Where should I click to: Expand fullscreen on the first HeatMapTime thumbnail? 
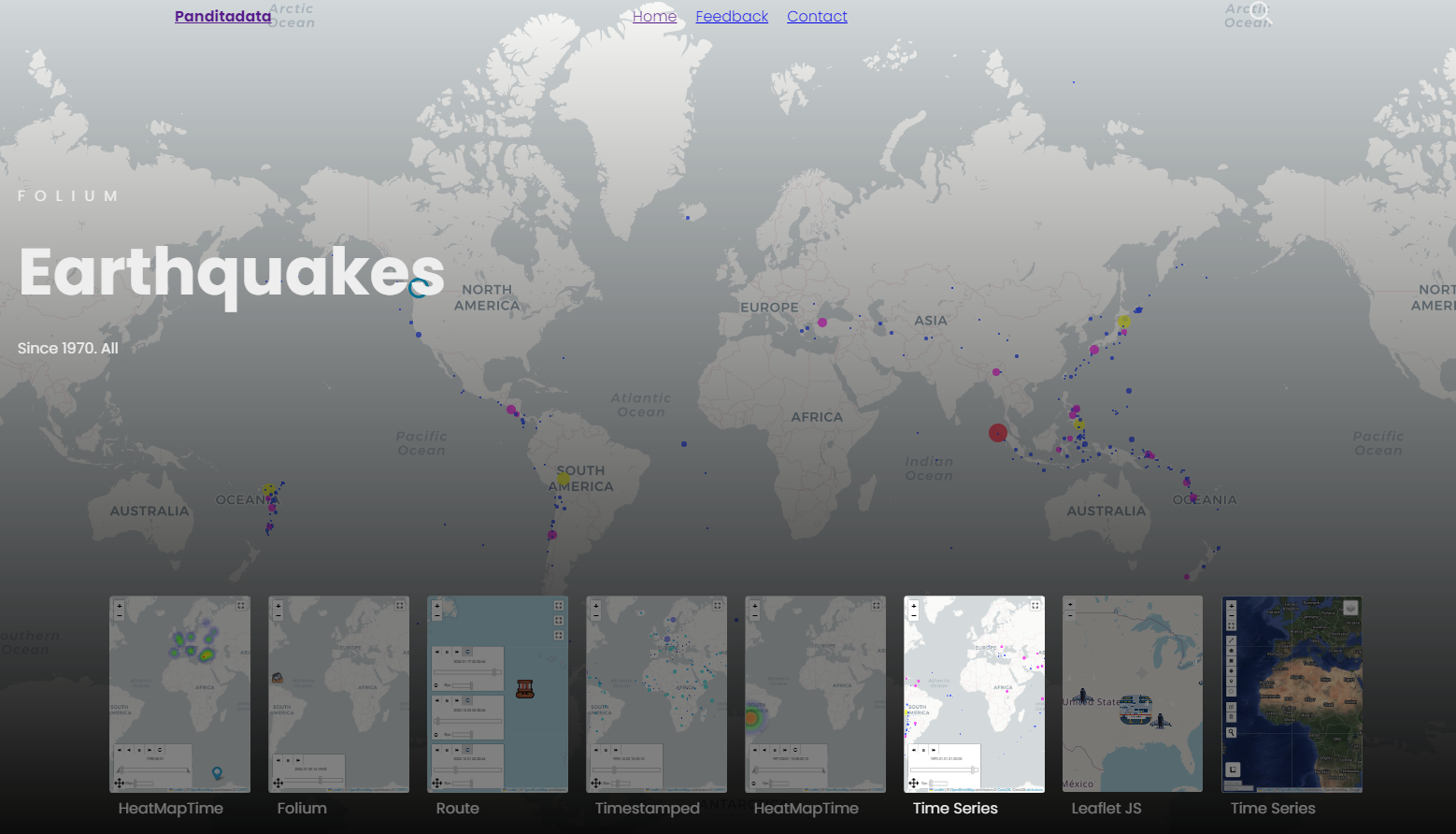click(x=241, y=606)
